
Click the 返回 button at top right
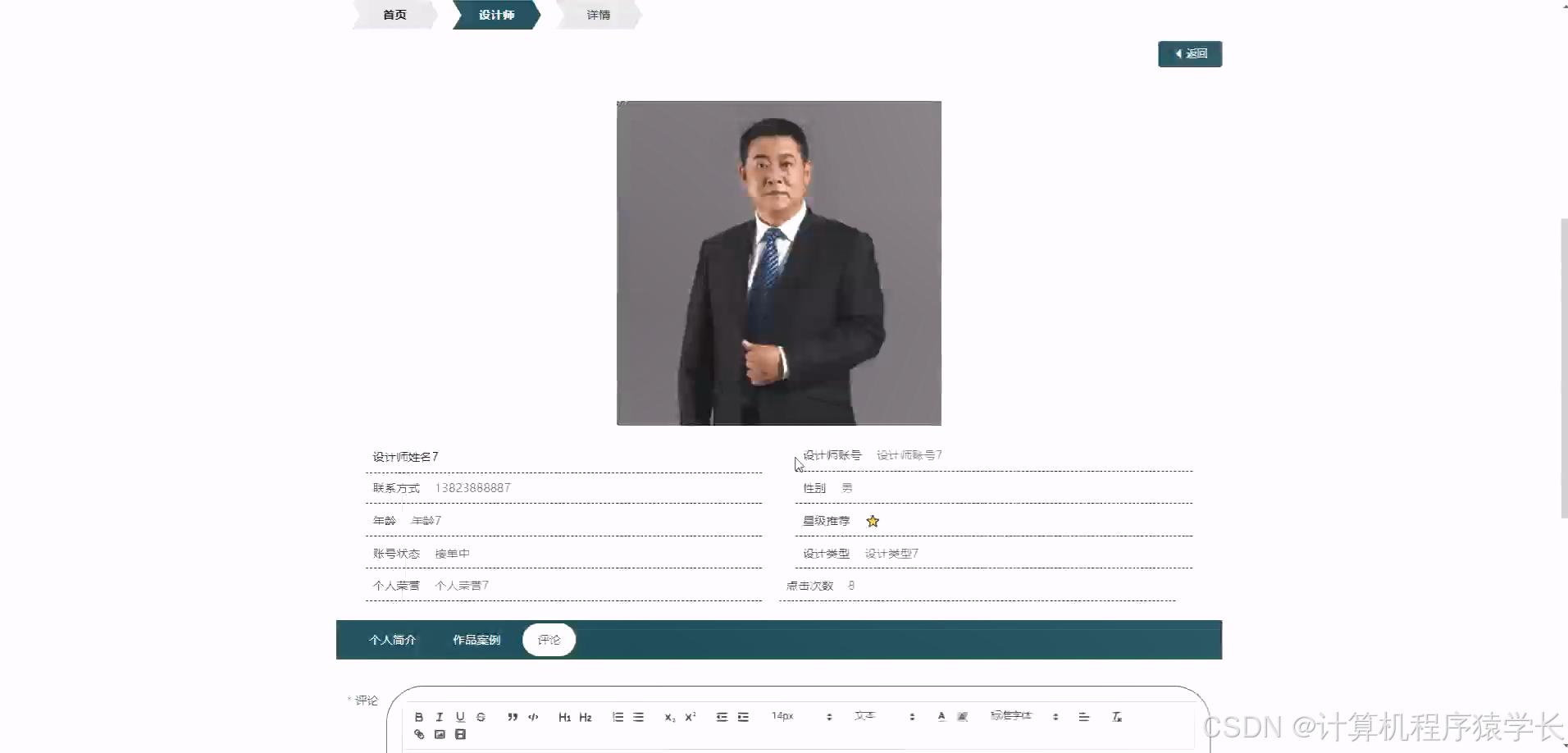click(1189, 53)
